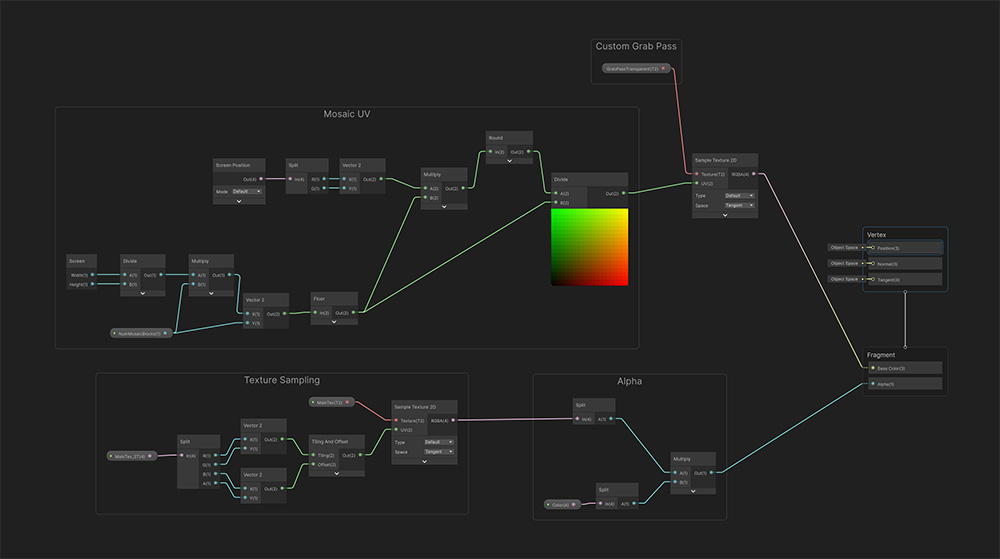Select the Alpha(1) block in Fragment

pyautogui.click(x=905, y=384)
